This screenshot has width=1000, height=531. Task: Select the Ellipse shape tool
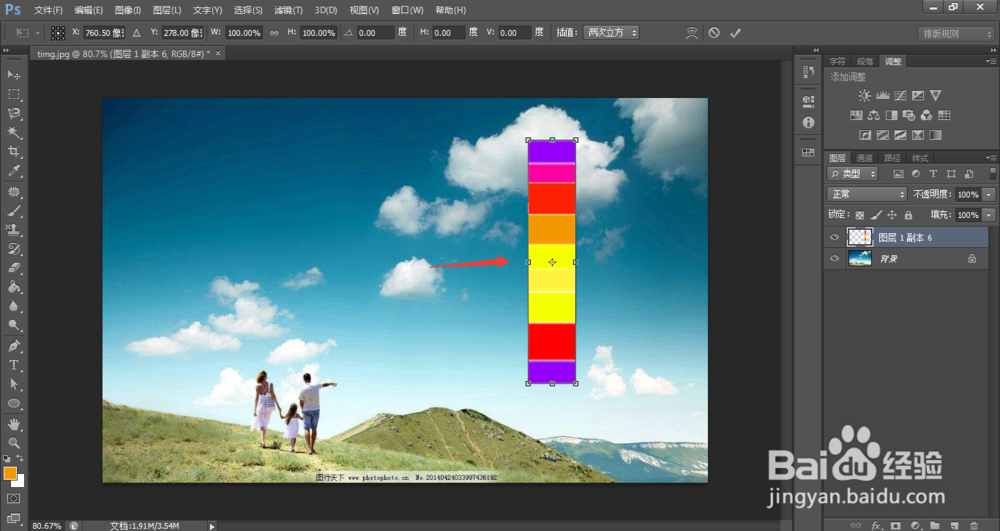[x=13, y=404]
